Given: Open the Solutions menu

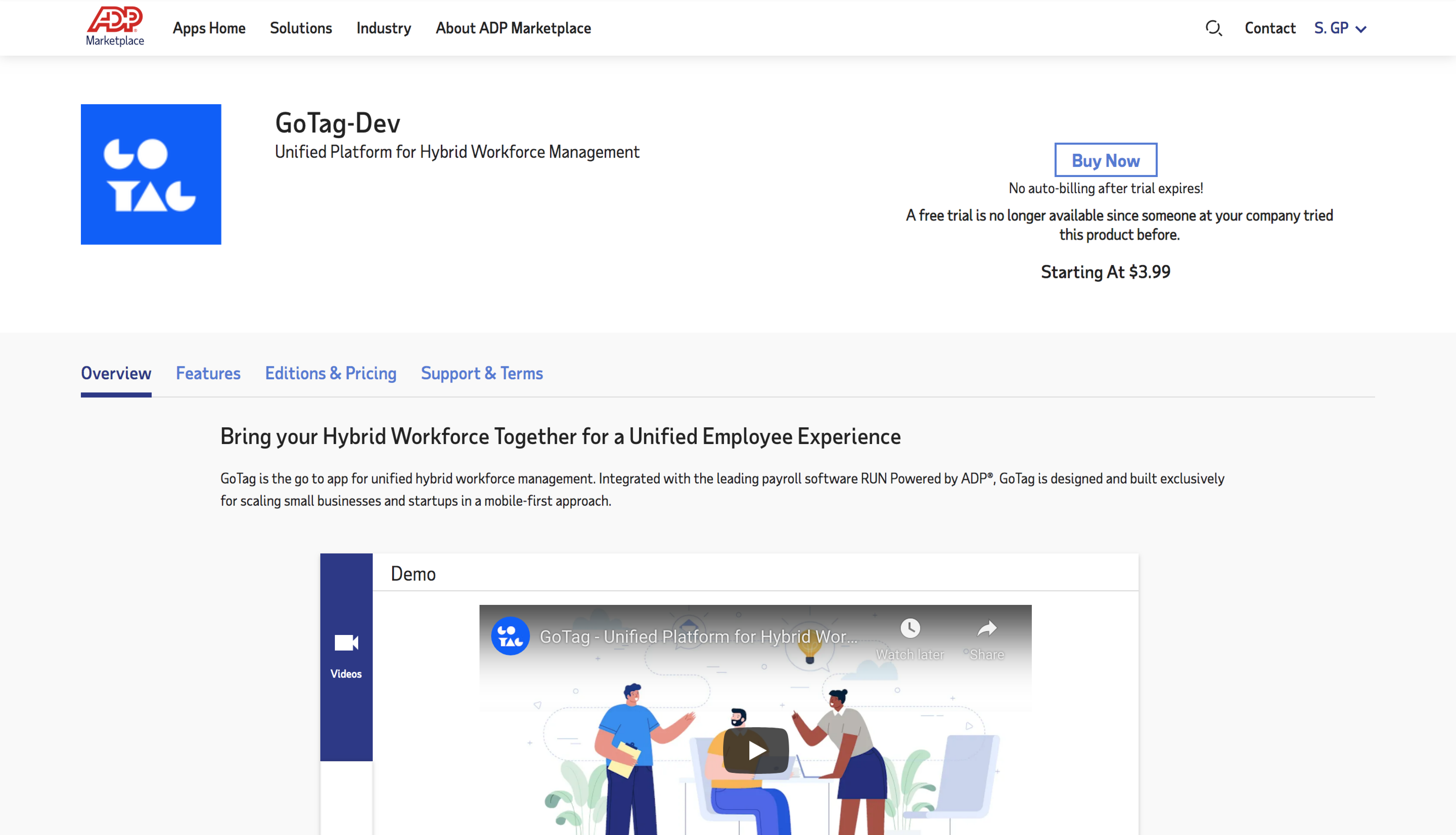Looking at the screenshot, I should point(301,28).
